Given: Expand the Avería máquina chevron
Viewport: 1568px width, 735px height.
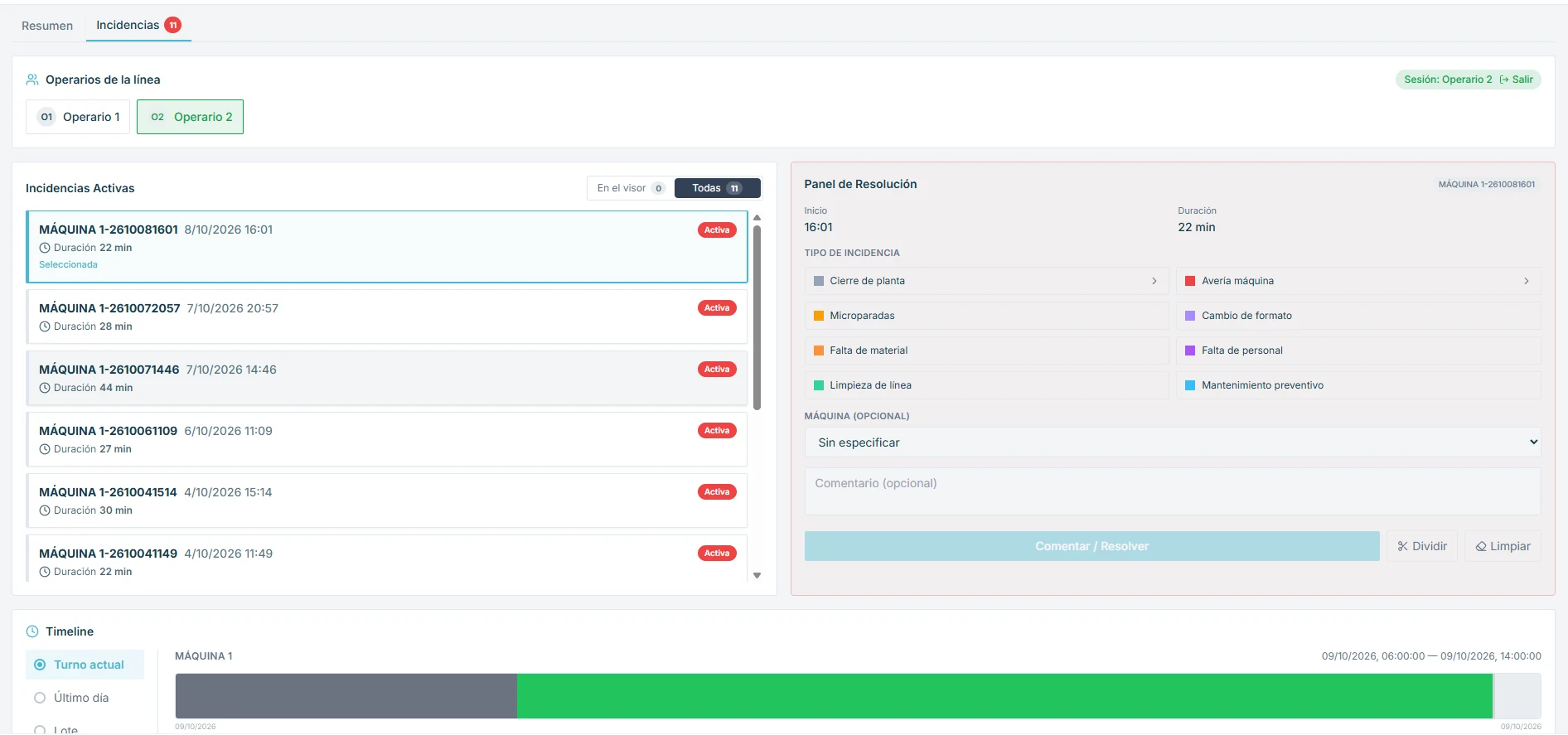Looking at the screenshot, I should pyautogui.click(x=1527, y=281).
